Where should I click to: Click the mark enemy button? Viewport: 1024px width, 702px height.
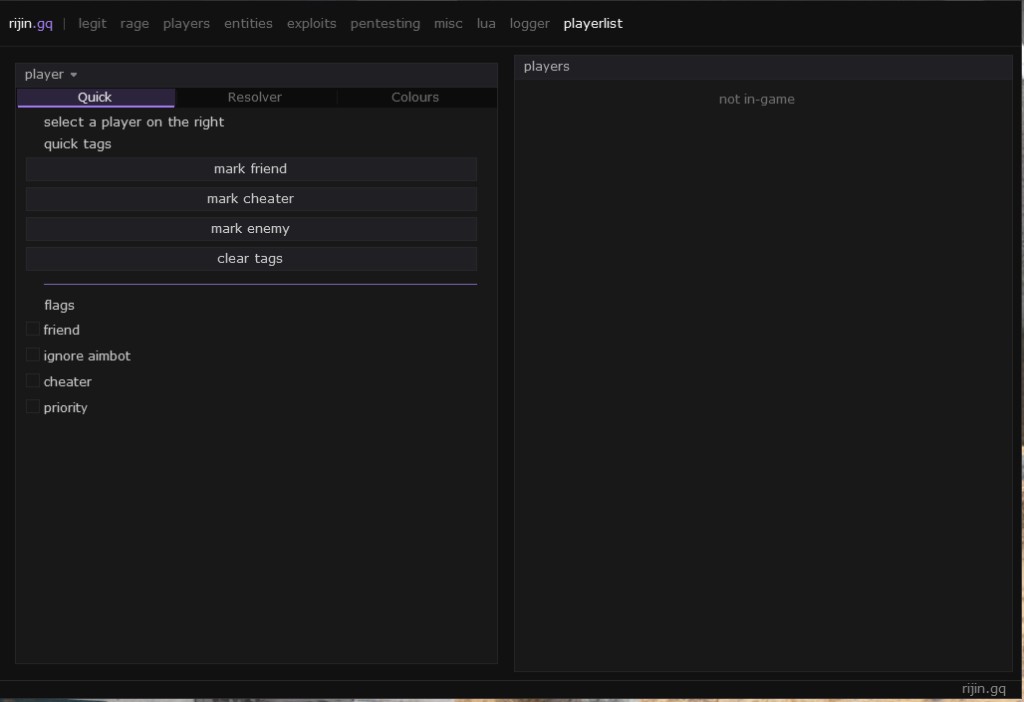[x=251, y=229]
